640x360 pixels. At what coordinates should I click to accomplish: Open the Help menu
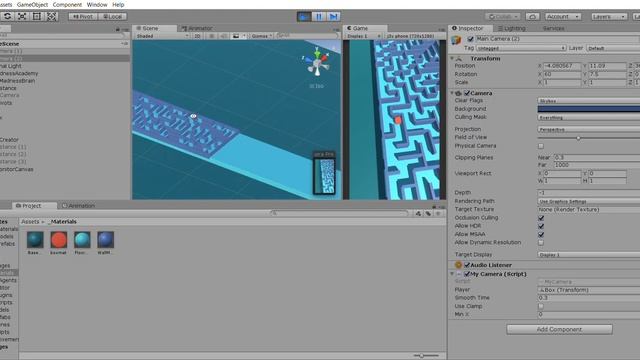coord(118,4)
